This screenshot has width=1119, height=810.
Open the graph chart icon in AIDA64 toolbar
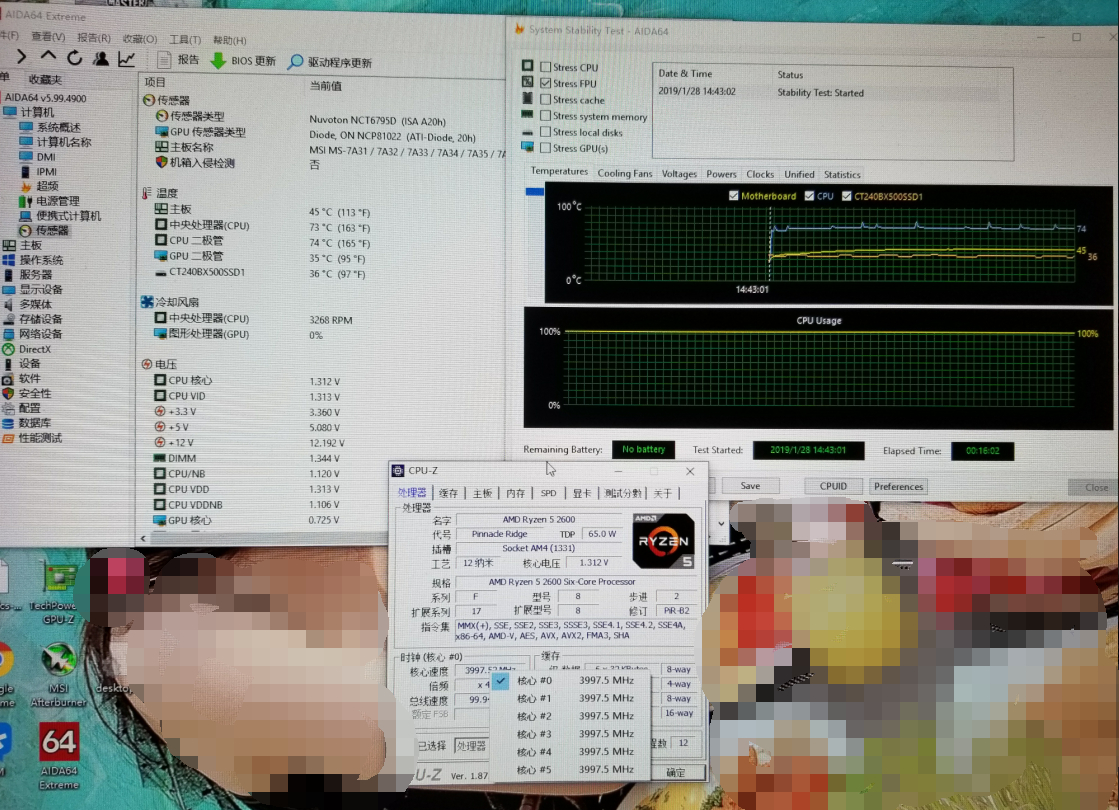pos(126,59)
